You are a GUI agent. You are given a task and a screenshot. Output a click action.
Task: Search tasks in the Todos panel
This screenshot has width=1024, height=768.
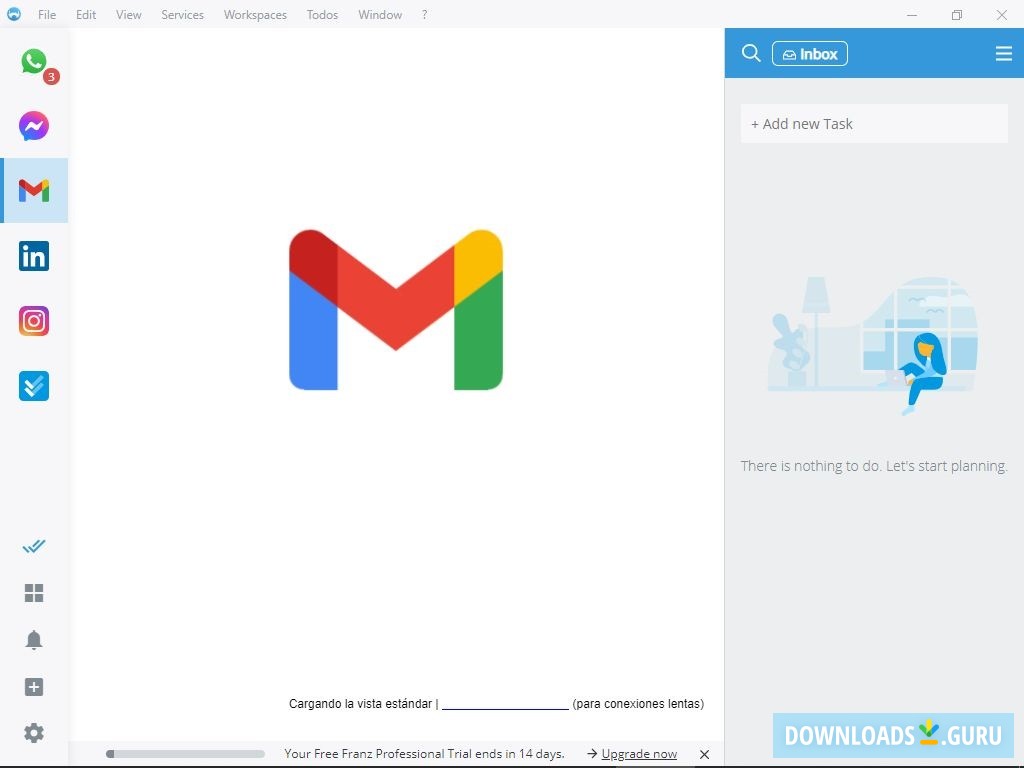751,53
